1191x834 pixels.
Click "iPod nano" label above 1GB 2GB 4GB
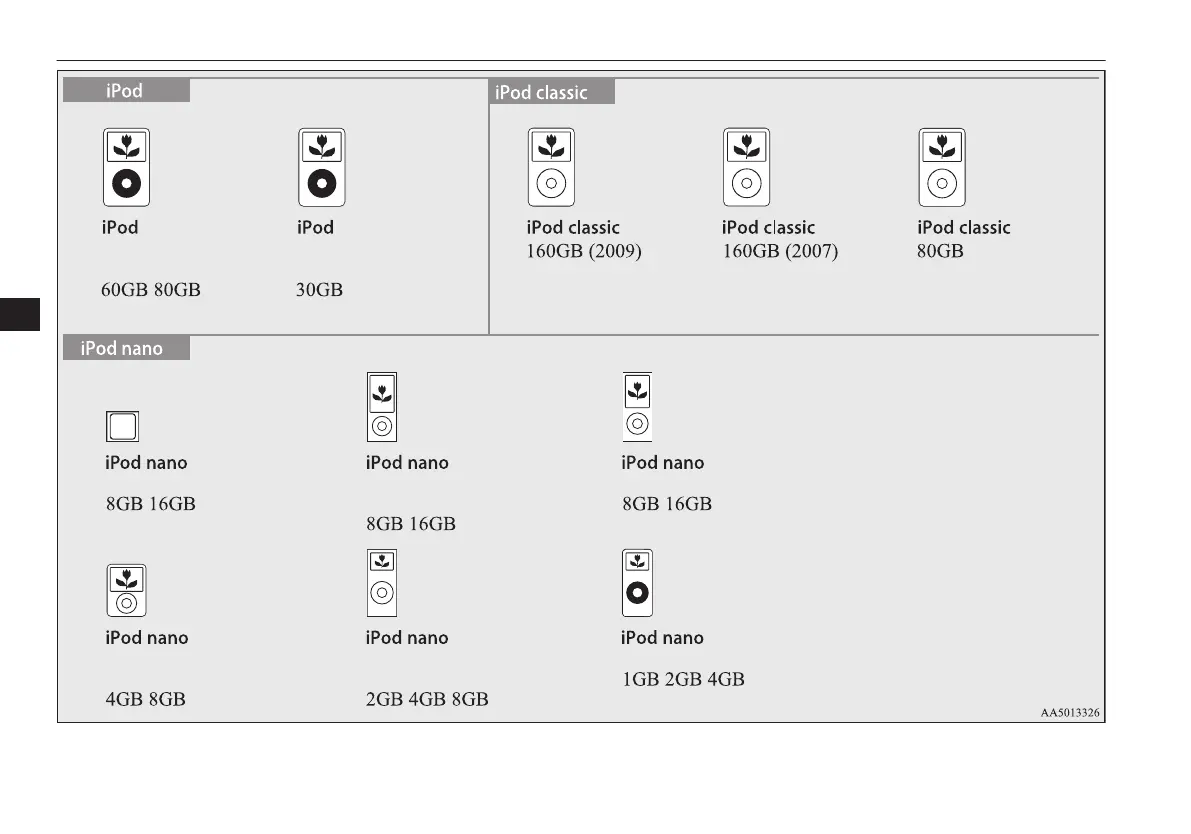point(662,637)
